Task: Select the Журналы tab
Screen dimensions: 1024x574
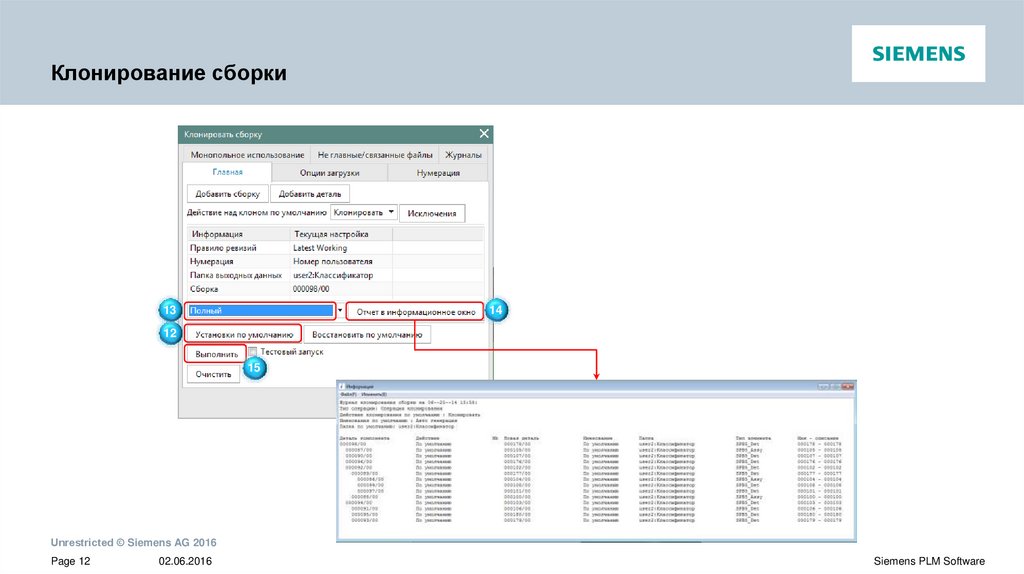Action: [462, 155]
